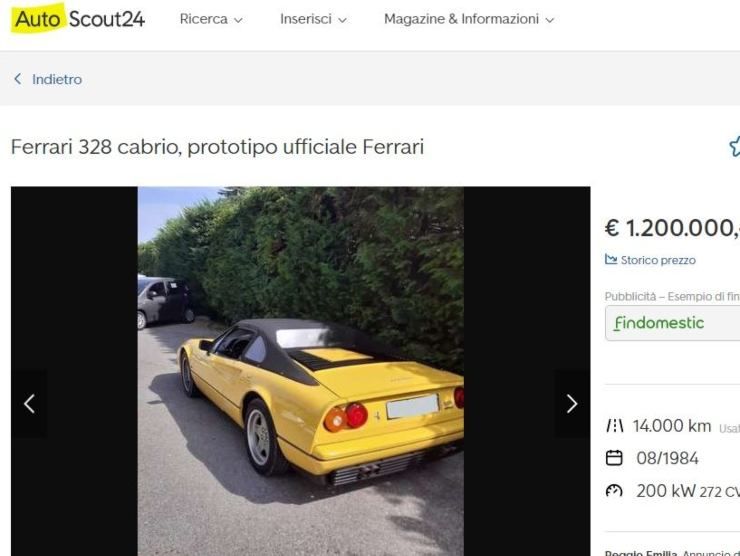Viewport: 740px width, 556px height.
Task: Save listing with the star icon
Action: 734,146
